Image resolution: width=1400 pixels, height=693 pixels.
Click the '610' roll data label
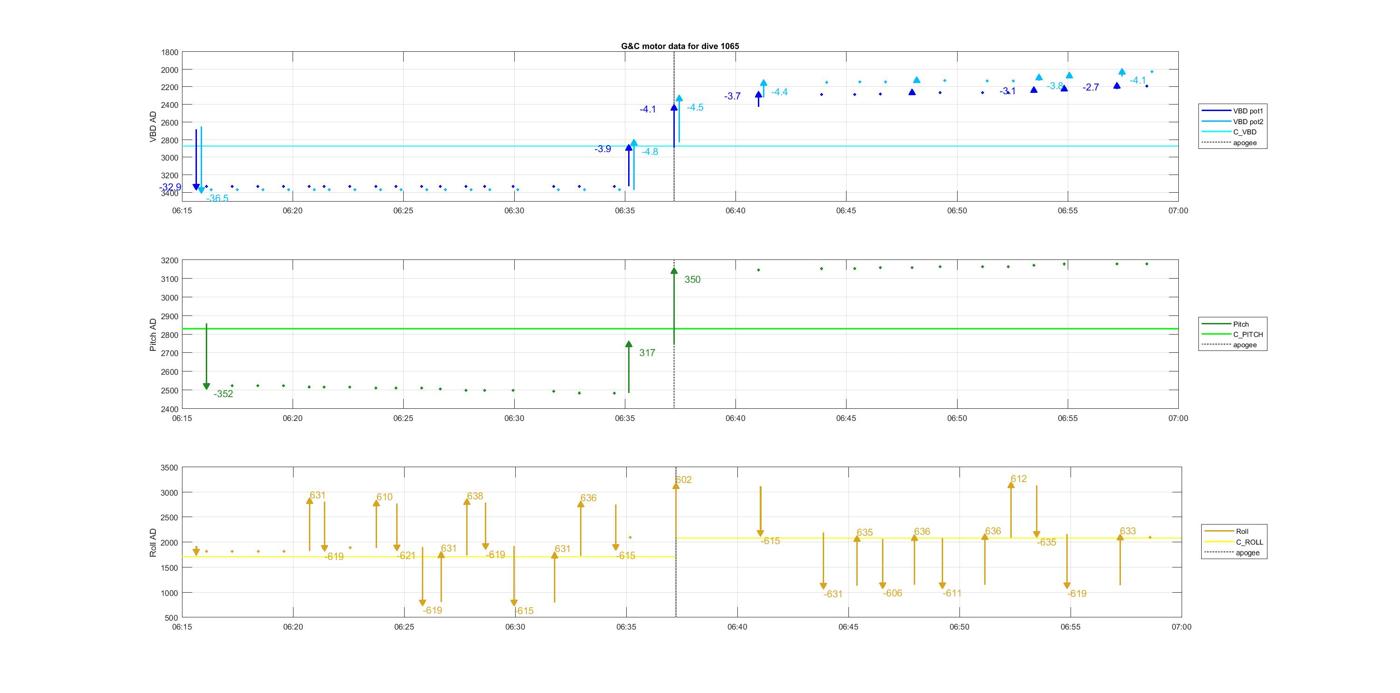point(385,497)
